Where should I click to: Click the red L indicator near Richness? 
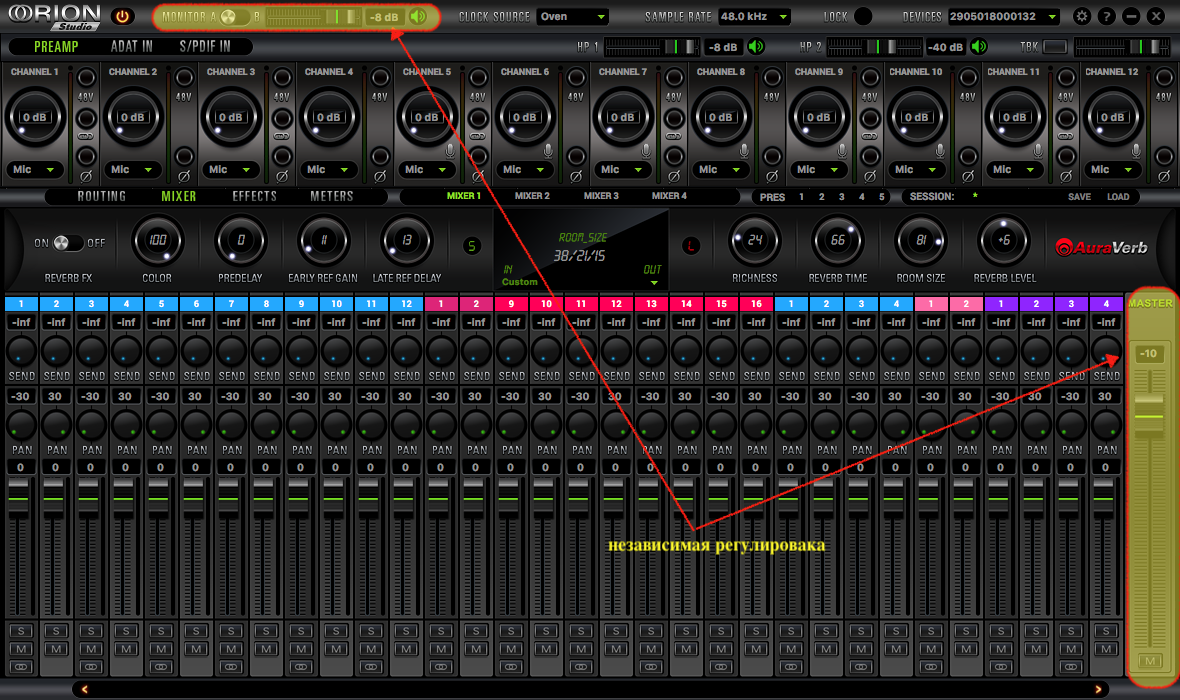(x=691, y=245)
